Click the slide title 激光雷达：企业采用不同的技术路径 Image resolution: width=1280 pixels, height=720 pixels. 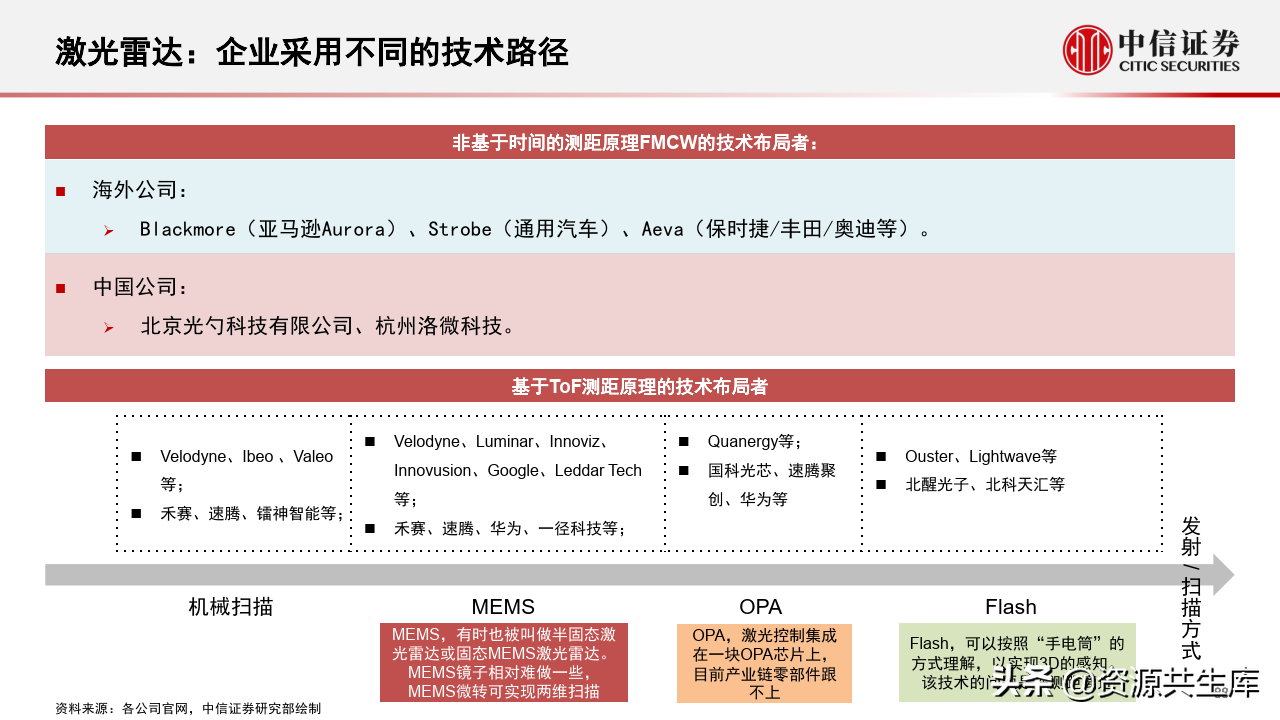[x=312, y=51]
